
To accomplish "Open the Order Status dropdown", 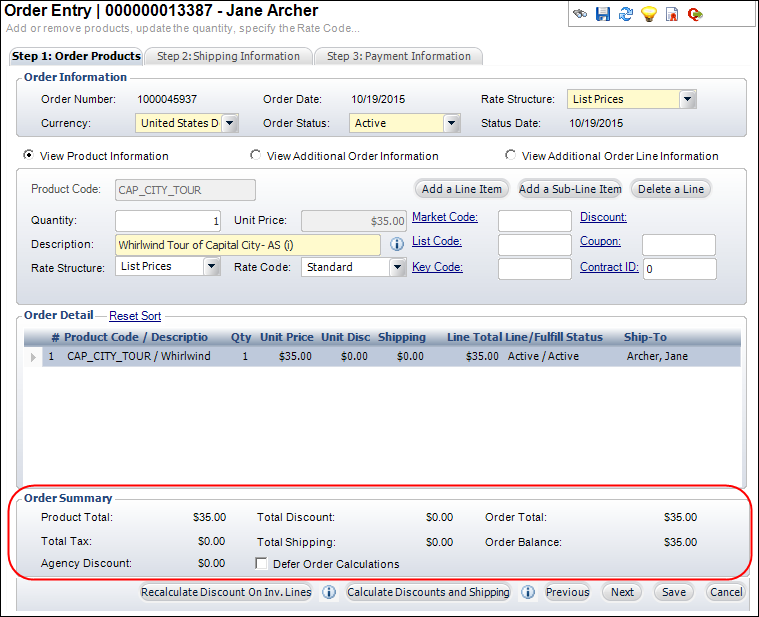I will [x=451, y=123].
